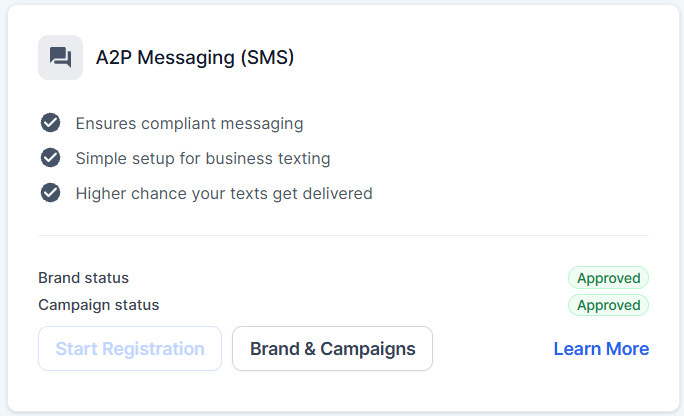Click checkmark icon beside Higher chance text
Viewport: 684px width, 416px height.
click(50, 193)
